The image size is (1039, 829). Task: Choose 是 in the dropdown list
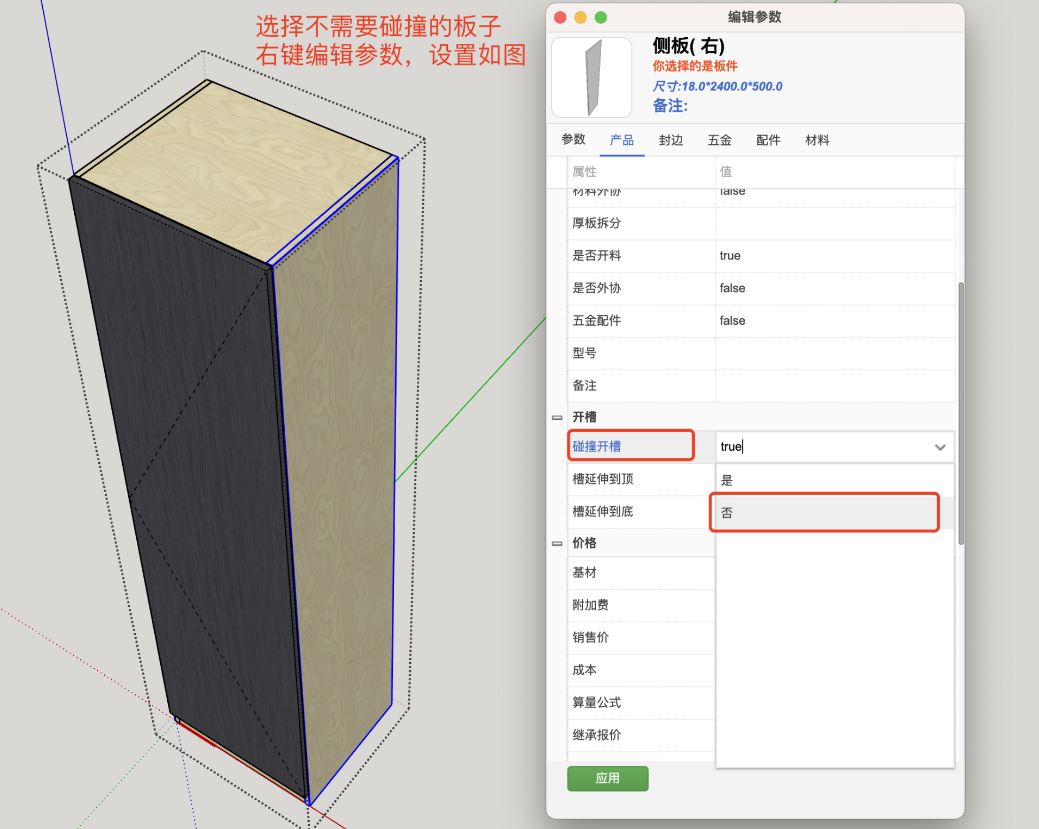coord(825,480)
